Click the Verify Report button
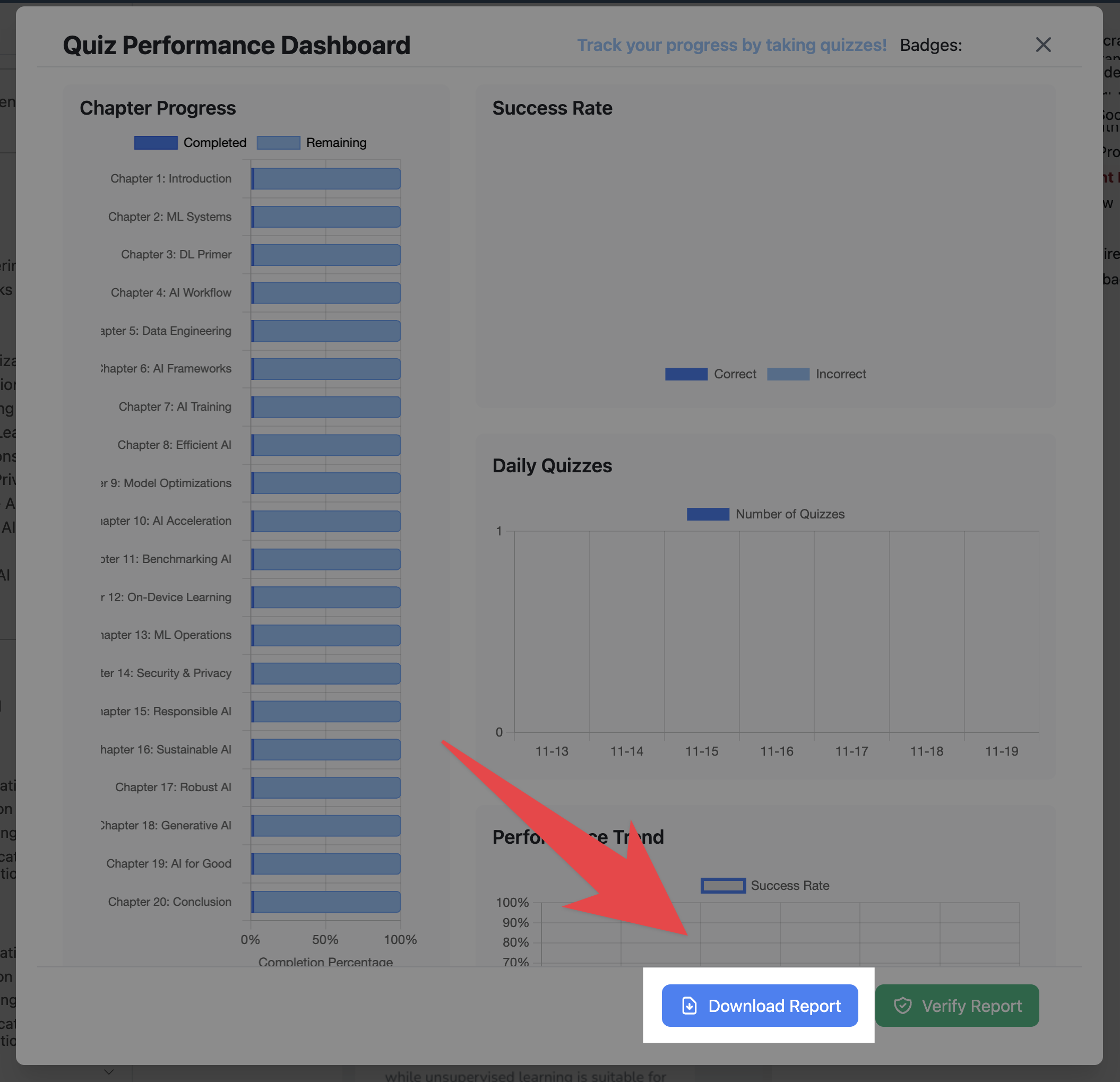The image size is (1120, 1082). click(957, 1006)
